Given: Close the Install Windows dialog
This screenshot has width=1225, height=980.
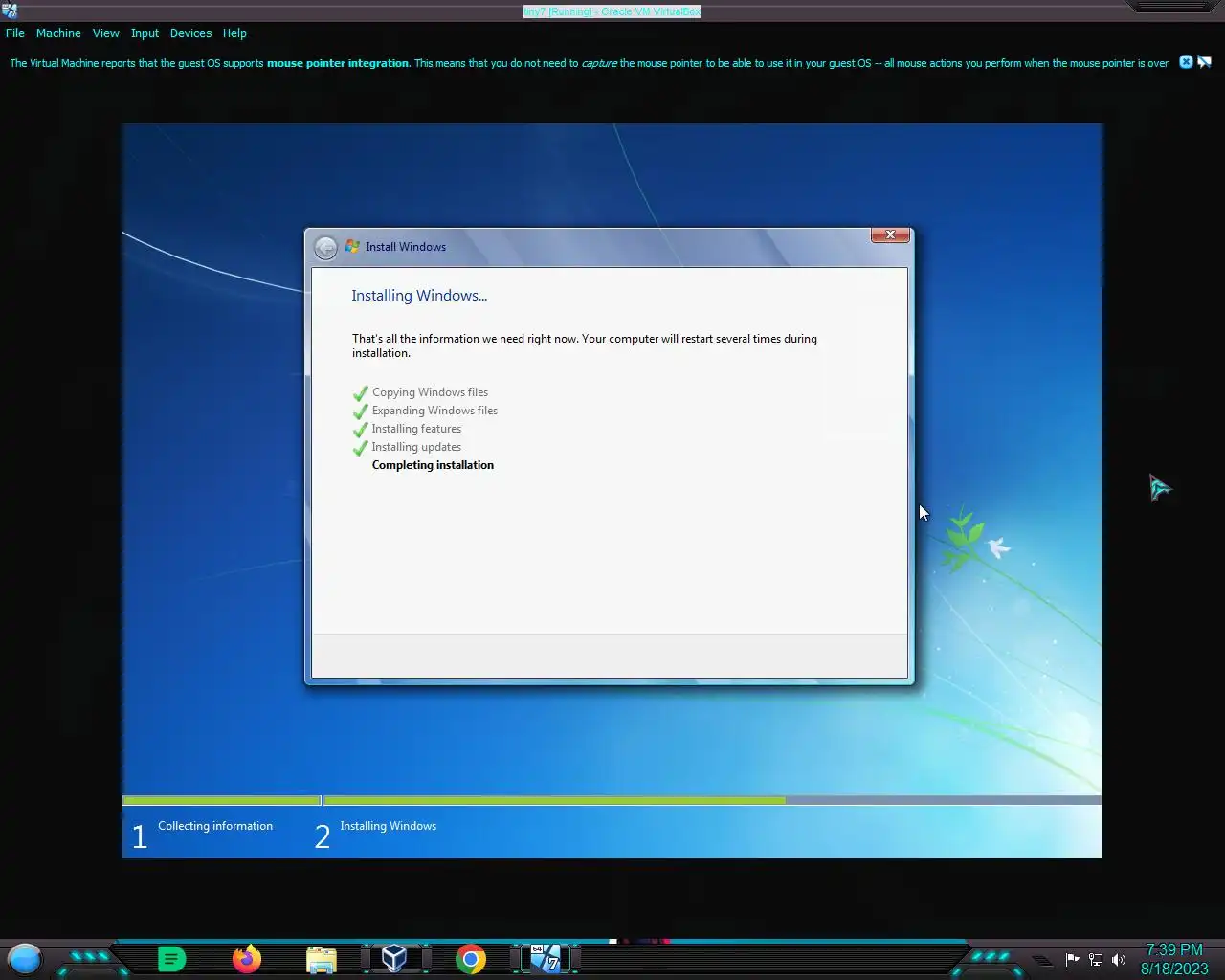Looking at the screenshot, I should pyautogui.click(x=890, y=234).
